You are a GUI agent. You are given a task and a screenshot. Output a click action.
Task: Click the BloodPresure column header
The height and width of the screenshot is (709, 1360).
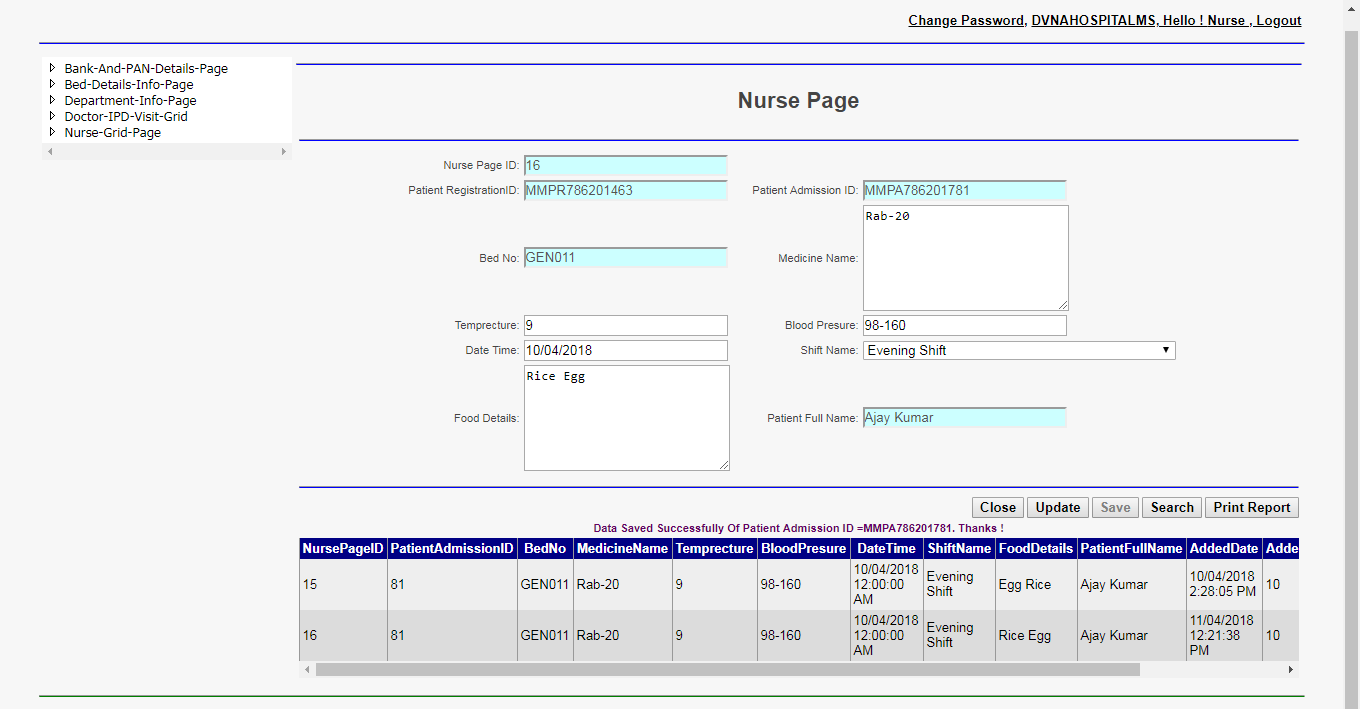coord(804,549)
